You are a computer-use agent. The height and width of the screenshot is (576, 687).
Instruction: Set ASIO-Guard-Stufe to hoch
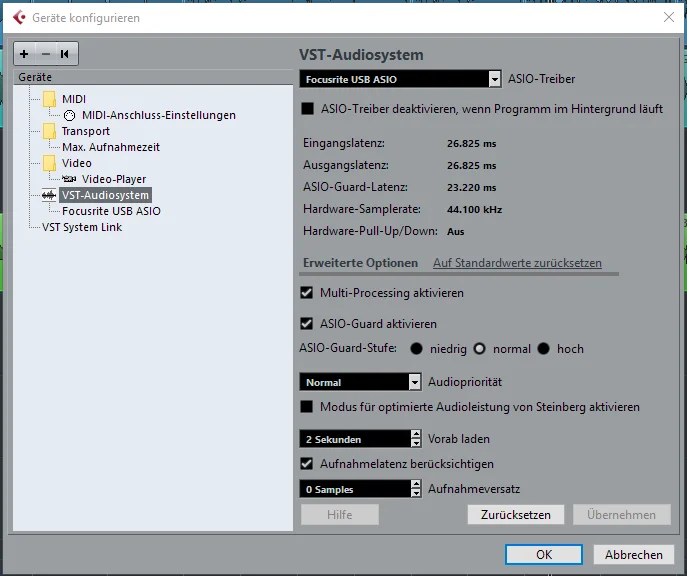pyautogui.click(x=544, y=349)
